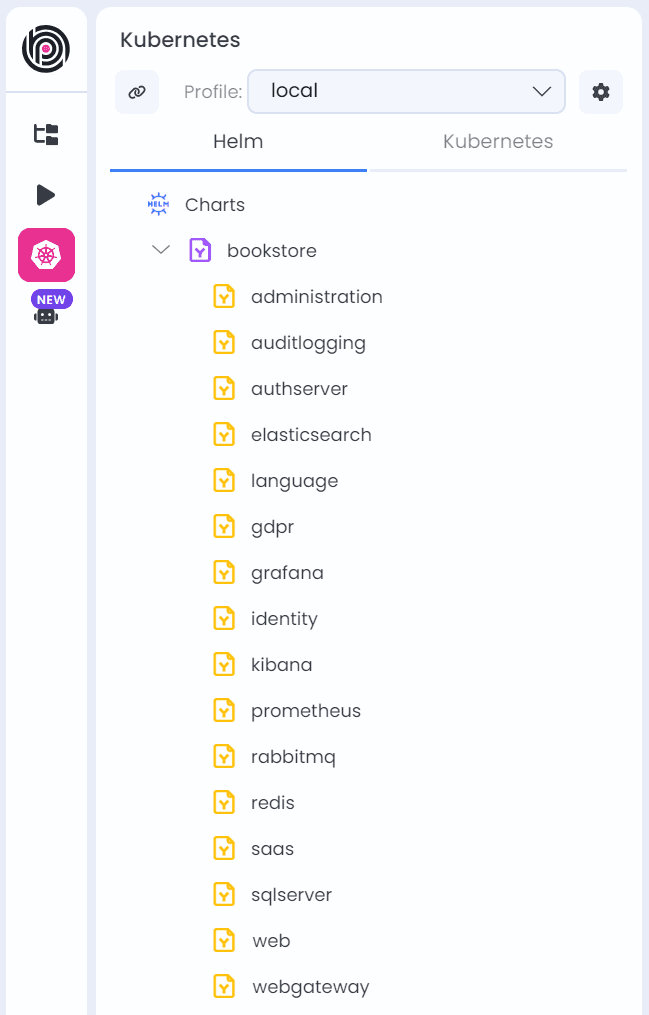Open the Profile dropdown showing local
This screenshot has width=649, height=1015.
[x=406, y=91]
